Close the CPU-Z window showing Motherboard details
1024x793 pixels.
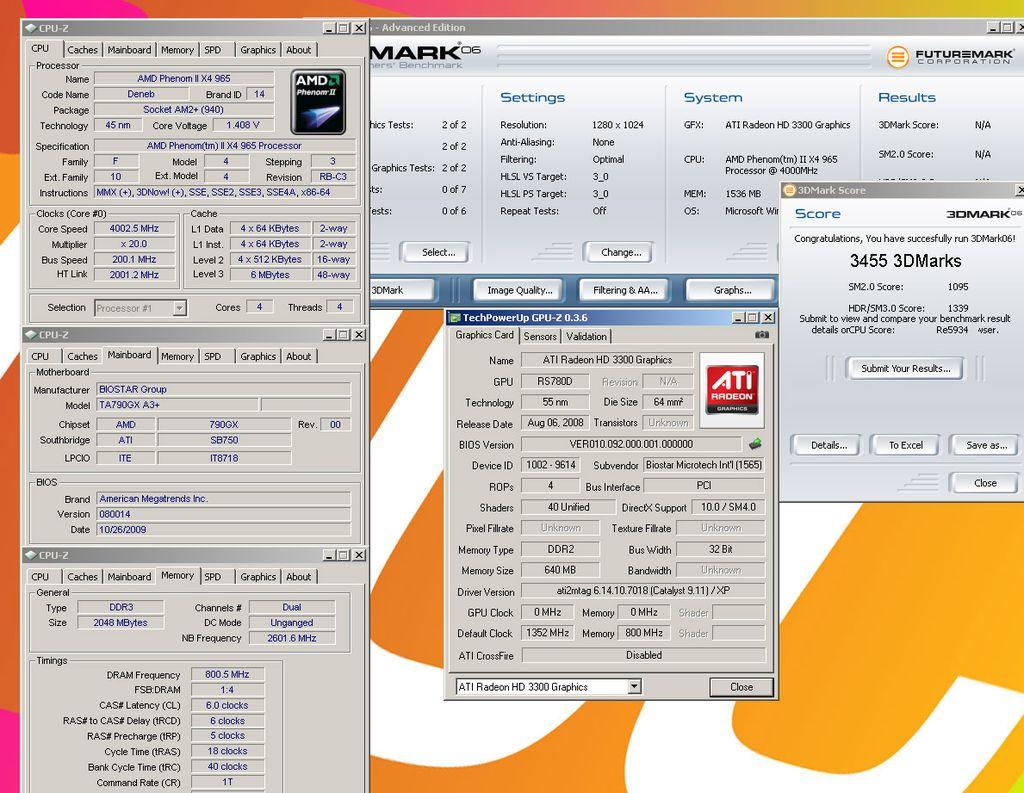click(x=359, y=334)
